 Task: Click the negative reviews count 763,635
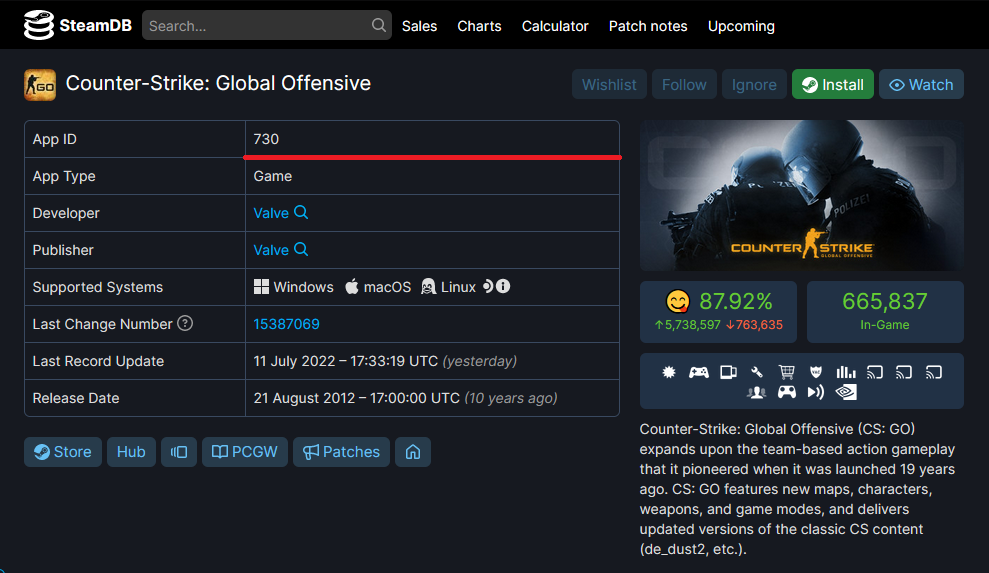(x=754, y=325)
